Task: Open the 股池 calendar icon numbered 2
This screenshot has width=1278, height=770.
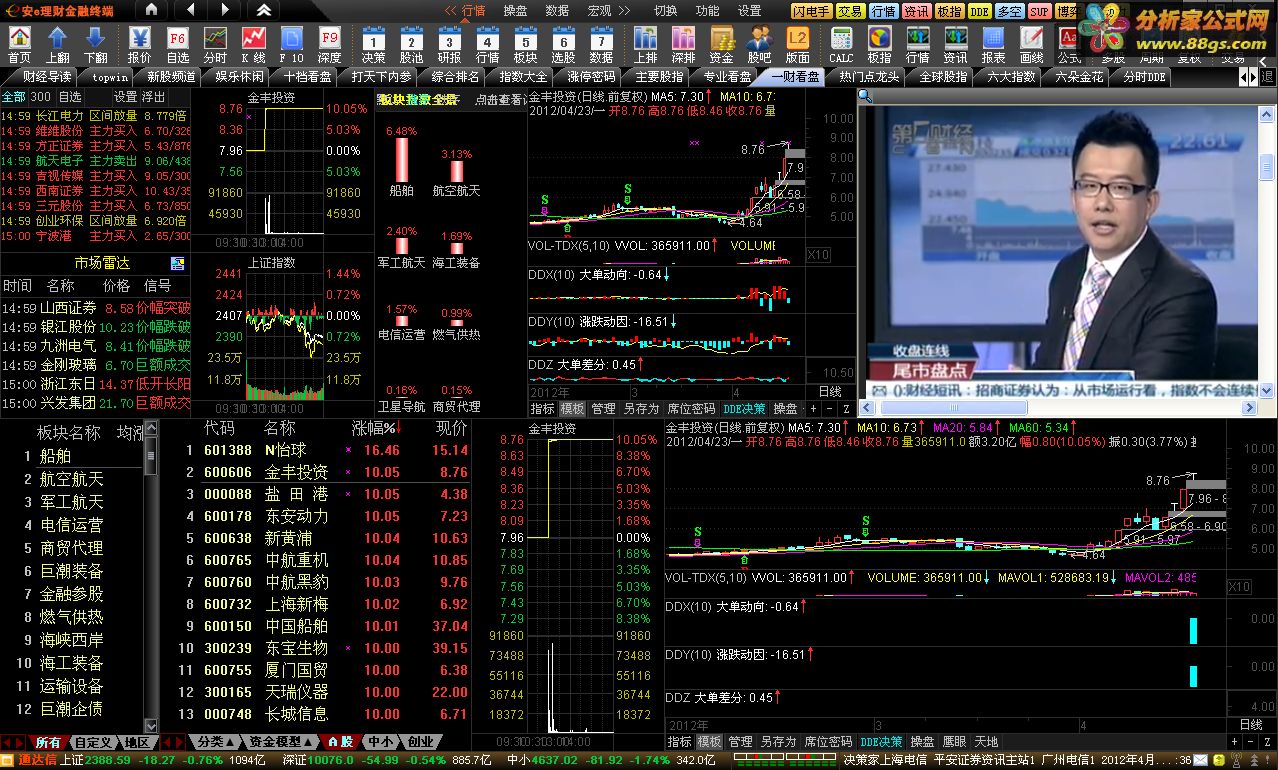Action: click(411, 45)
